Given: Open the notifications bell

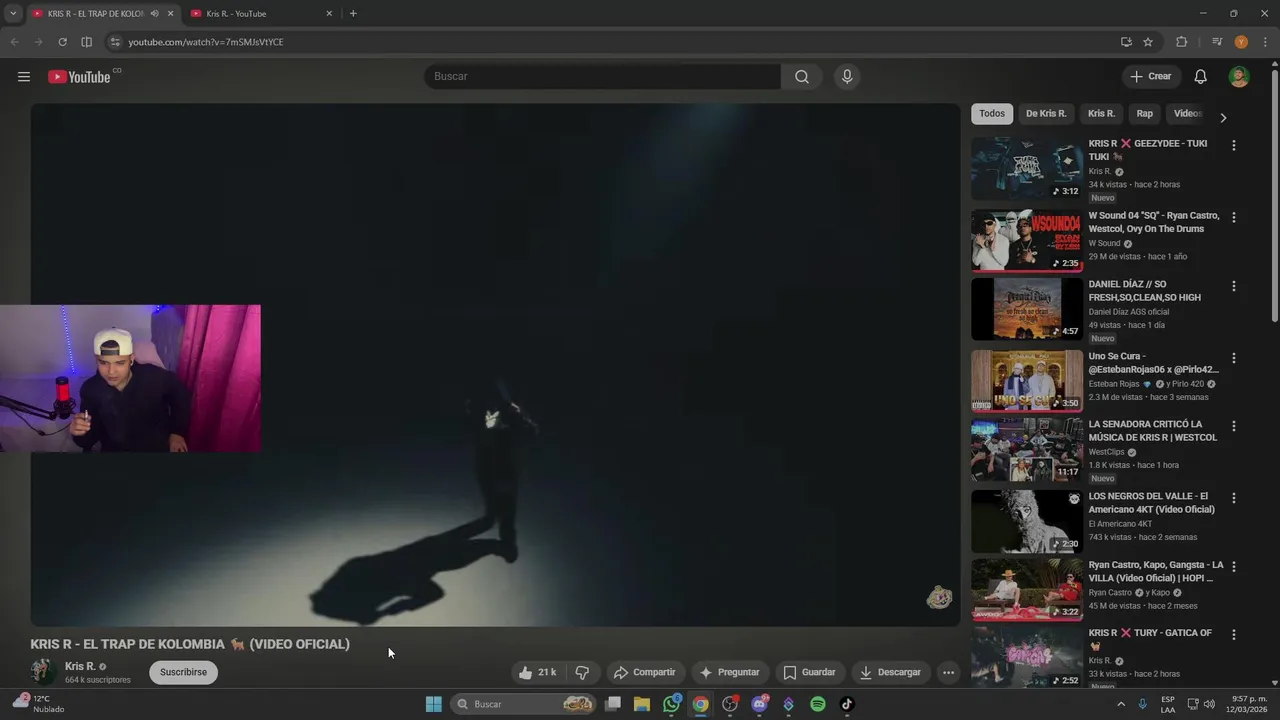Looking at the screenshot, I should pos(1201,77).
